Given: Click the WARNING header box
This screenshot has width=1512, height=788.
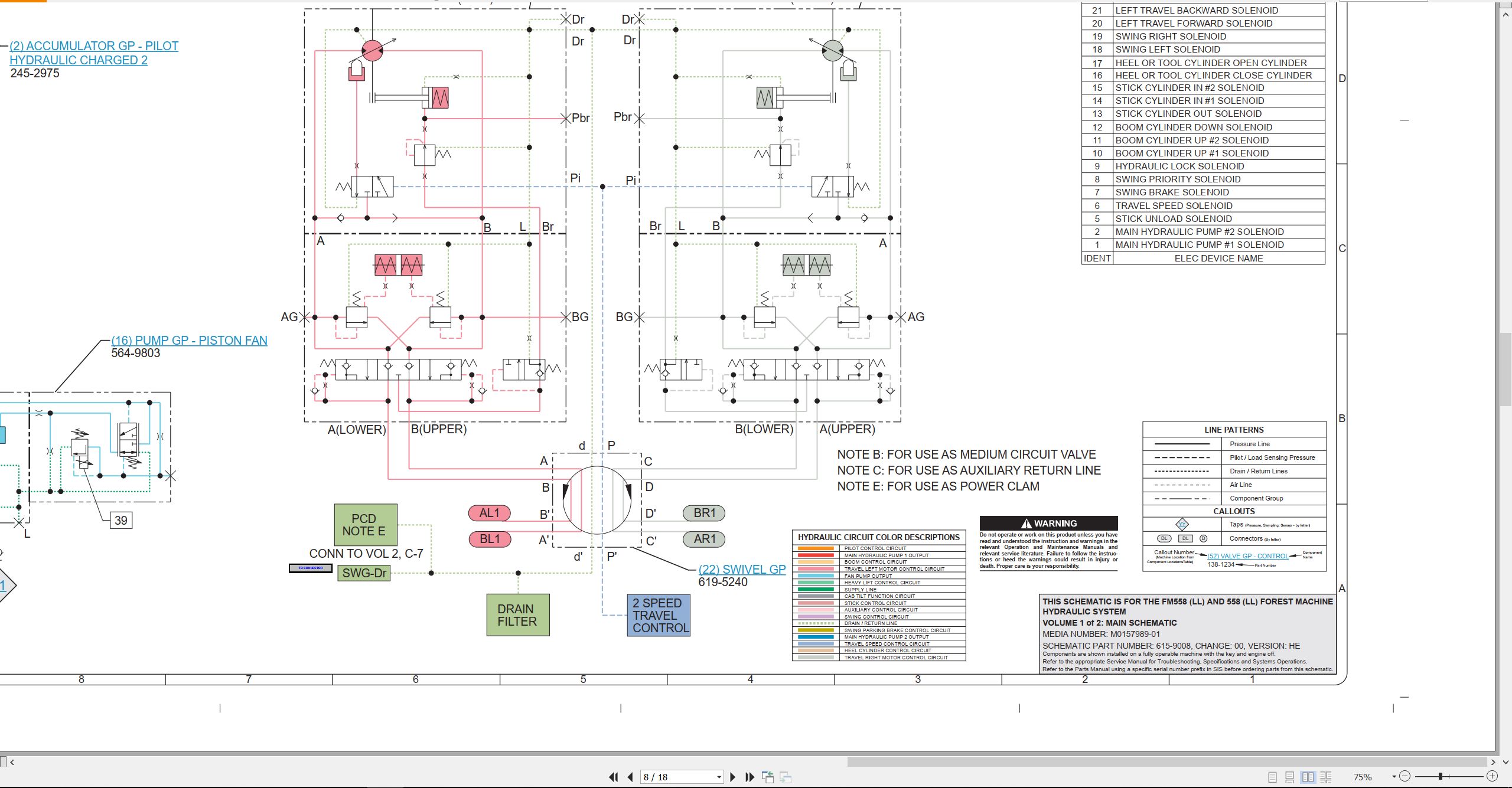Looking at the screenshot, I should coord(1049,524).
